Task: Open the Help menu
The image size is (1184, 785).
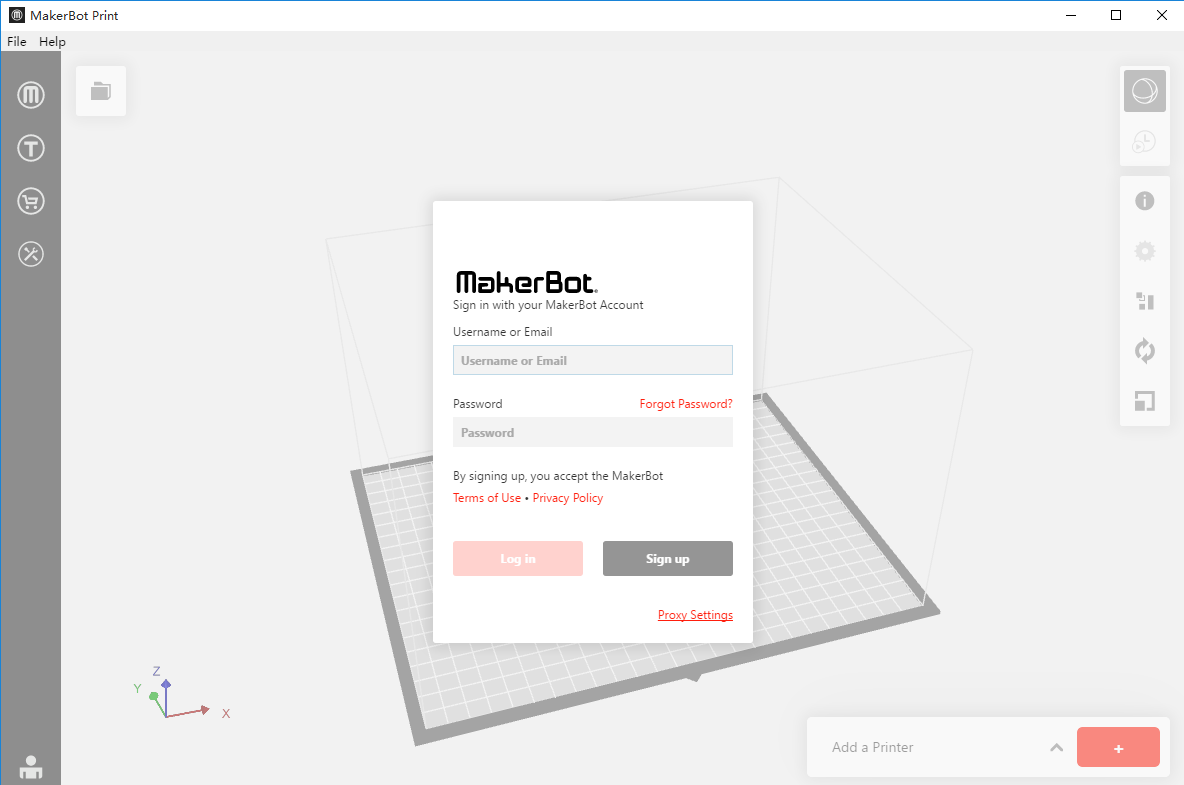Action: [x=52, y=41]
